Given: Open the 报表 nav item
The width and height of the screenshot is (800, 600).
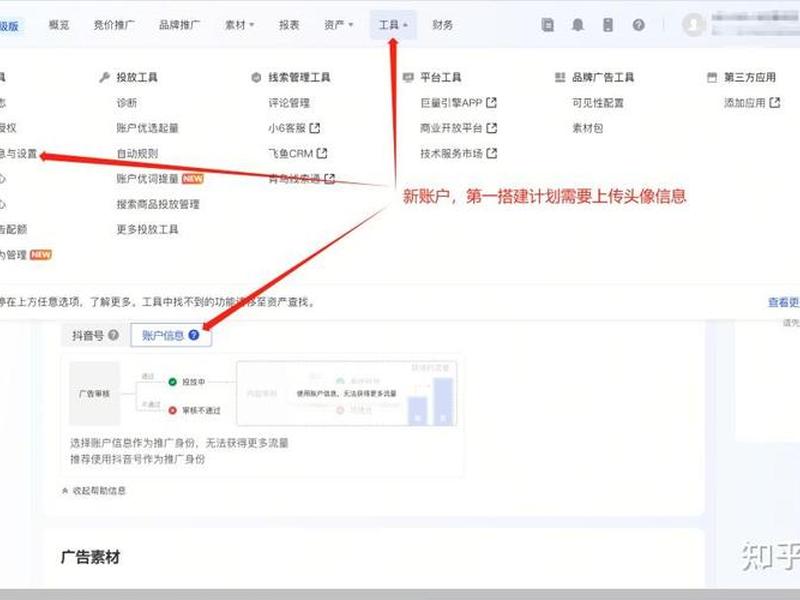Looking at the screenshot, I should [289, 25].
